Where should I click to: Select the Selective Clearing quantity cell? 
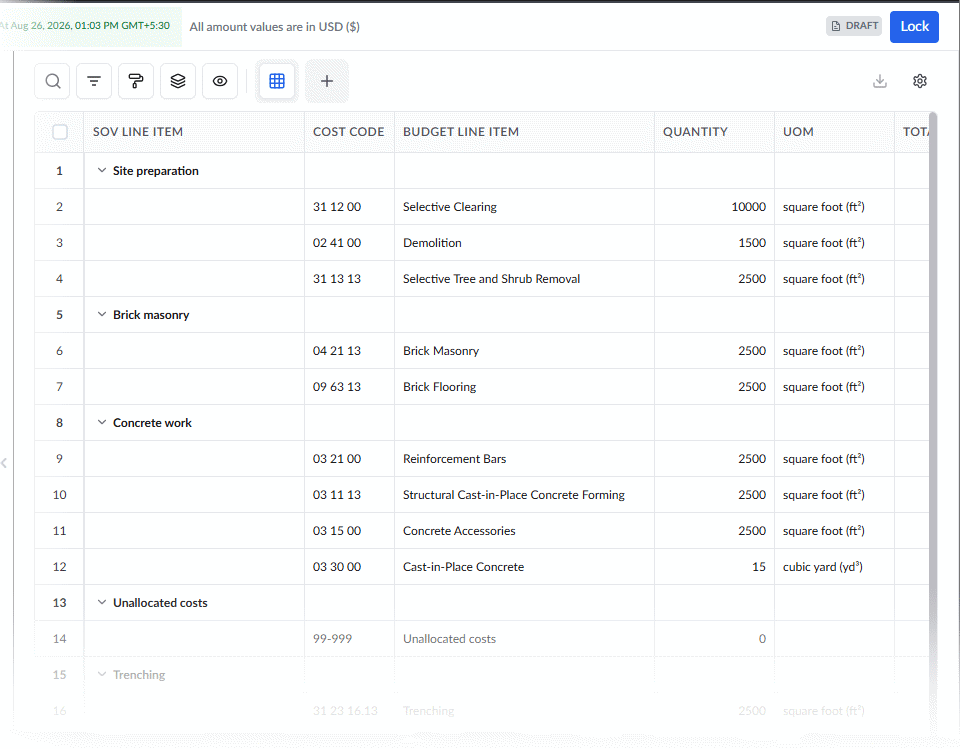pos(714,206)
